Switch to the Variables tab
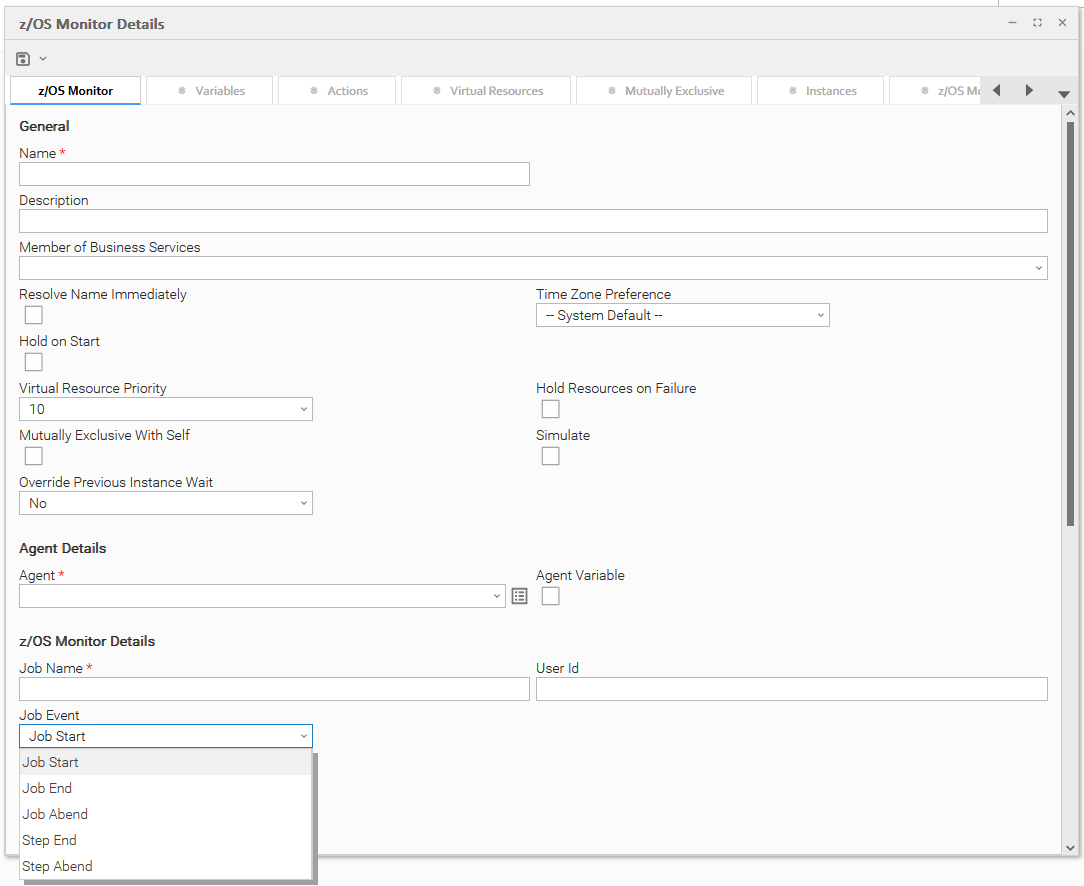1084x886 pixels. [x=210, y=91]
